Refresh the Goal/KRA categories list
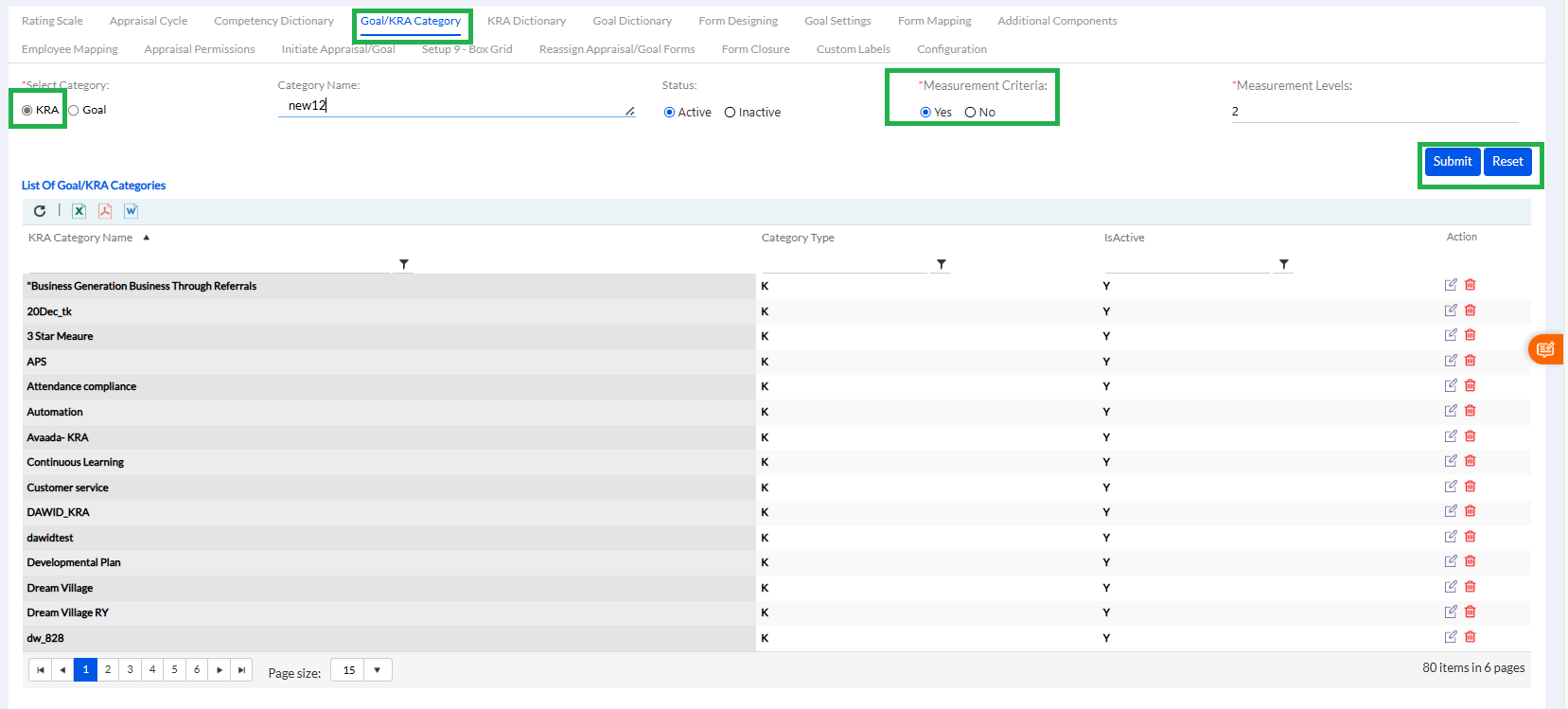Image resolution: width=1568 pixels, height=709 pixels. tap(40, 211)
